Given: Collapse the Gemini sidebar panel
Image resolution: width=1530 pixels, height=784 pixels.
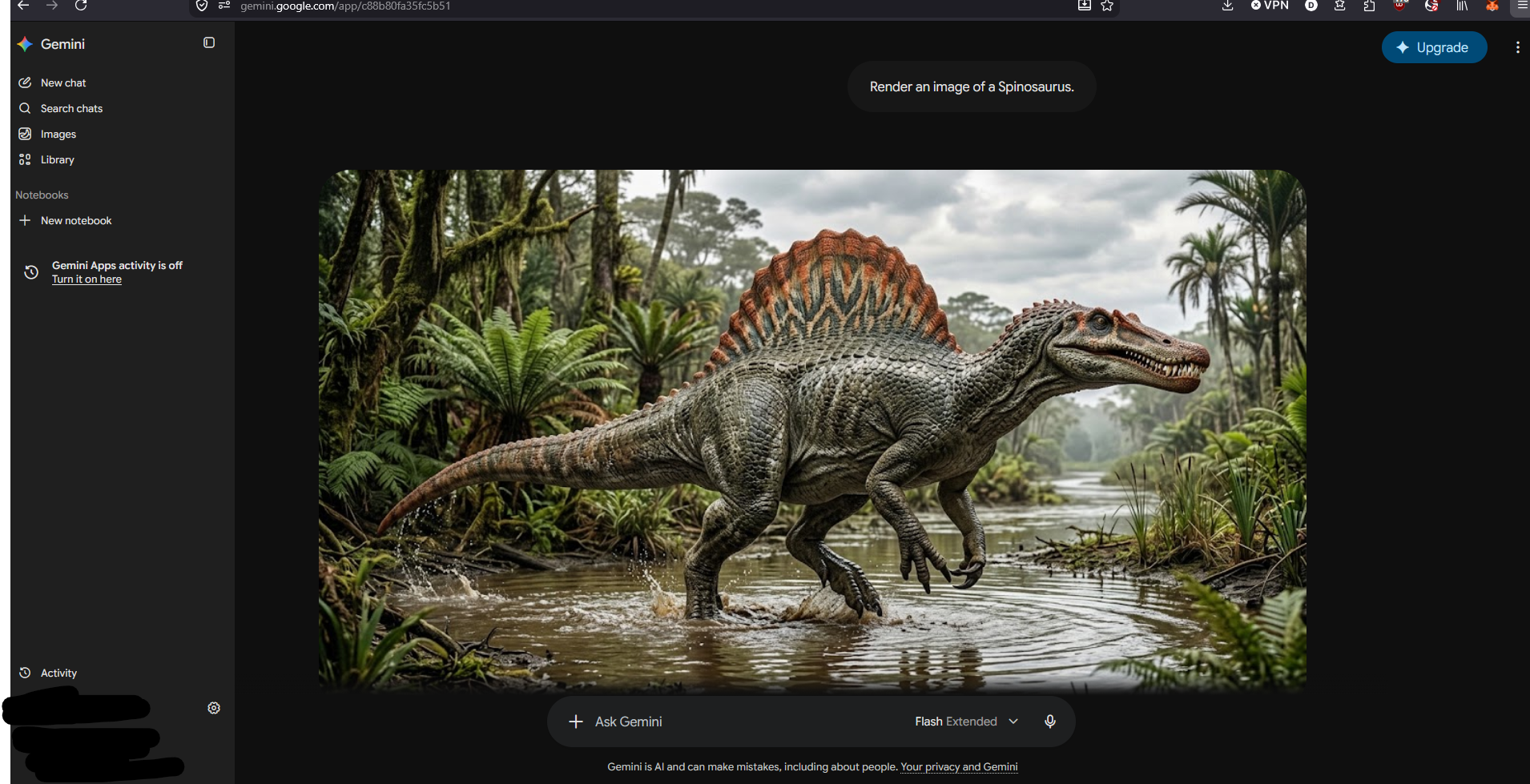Looking at the screenshot, I should (209, 42).
